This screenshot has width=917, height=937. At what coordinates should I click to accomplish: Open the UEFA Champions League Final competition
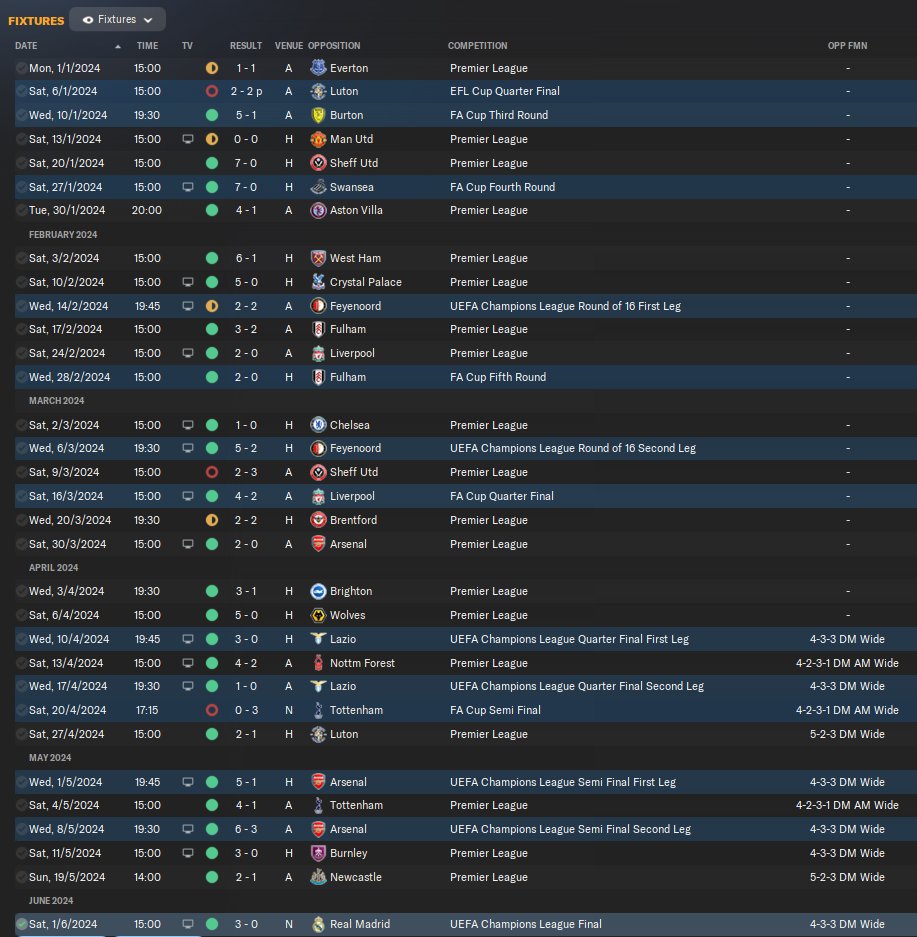pos(526,924)
